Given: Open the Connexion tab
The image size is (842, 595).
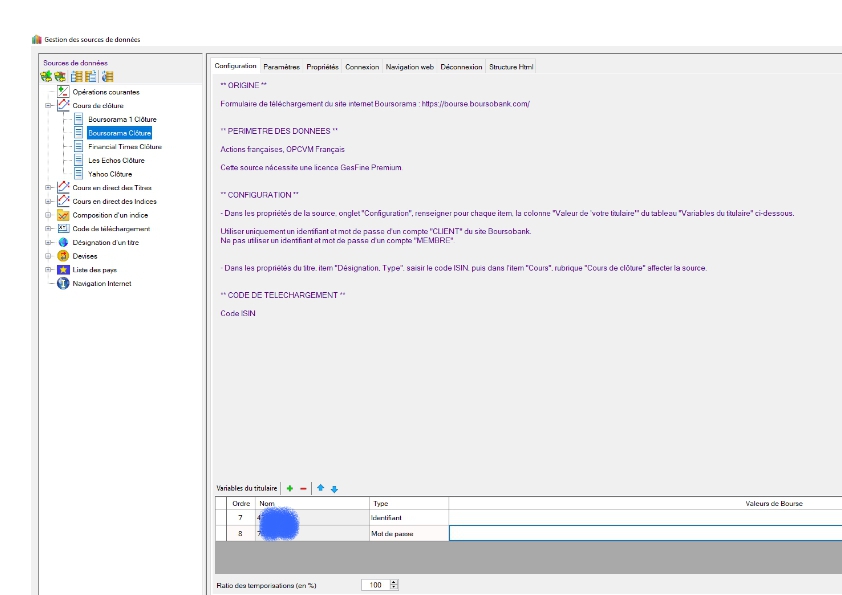Looking at the screenshot, I should [x=362, y=67].
